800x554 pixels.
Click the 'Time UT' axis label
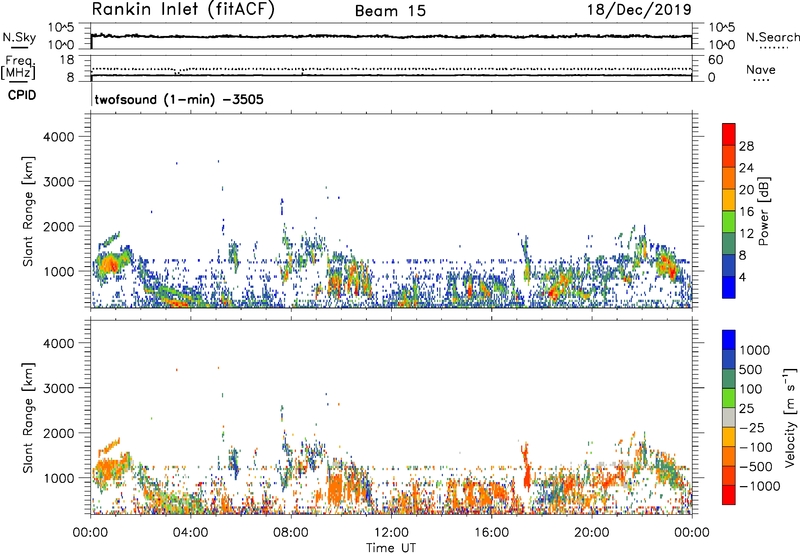(x=391, y=547)
